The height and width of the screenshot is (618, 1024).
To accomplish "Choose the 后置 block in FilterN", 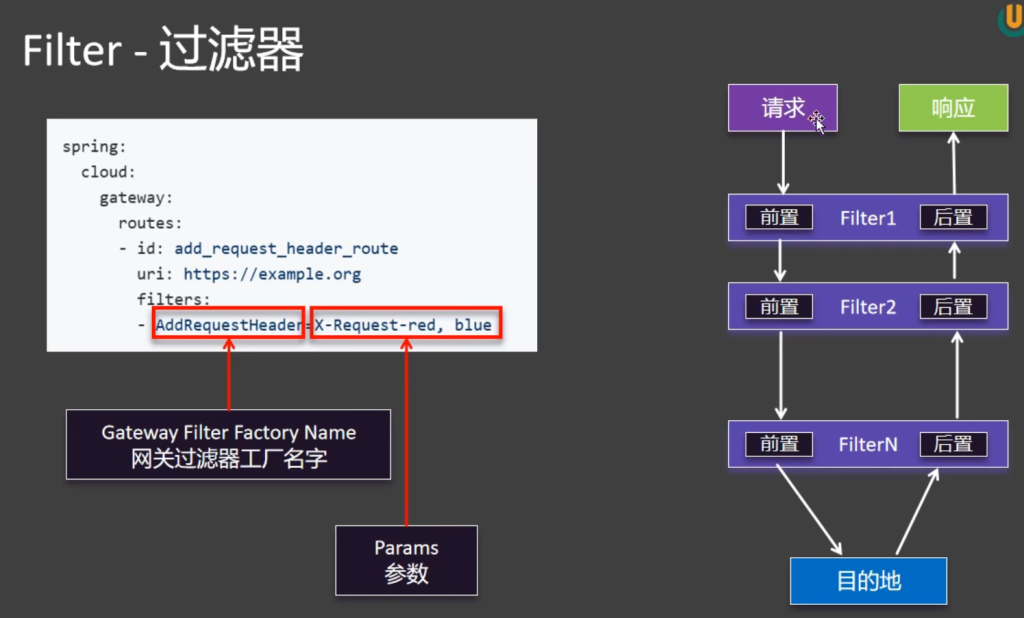I will 952,444.
